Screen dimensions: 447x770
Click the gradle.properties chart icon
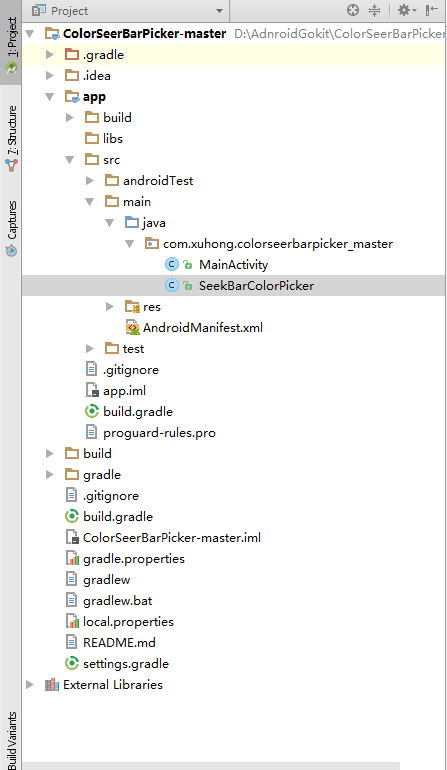pos(72,558)
